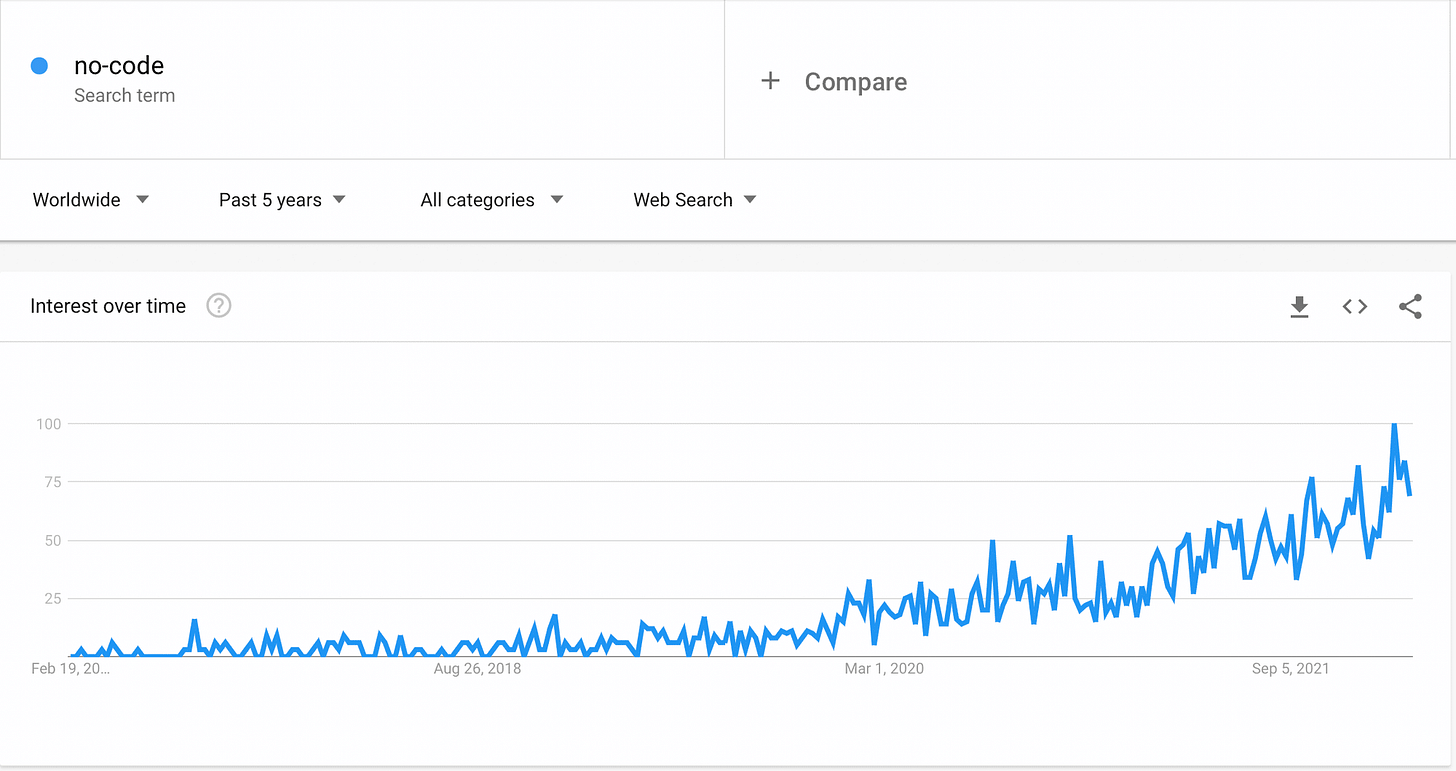Open the Interest over time help tooltip
Viewport: 1456px width, 771px height.
pos(218,306)
